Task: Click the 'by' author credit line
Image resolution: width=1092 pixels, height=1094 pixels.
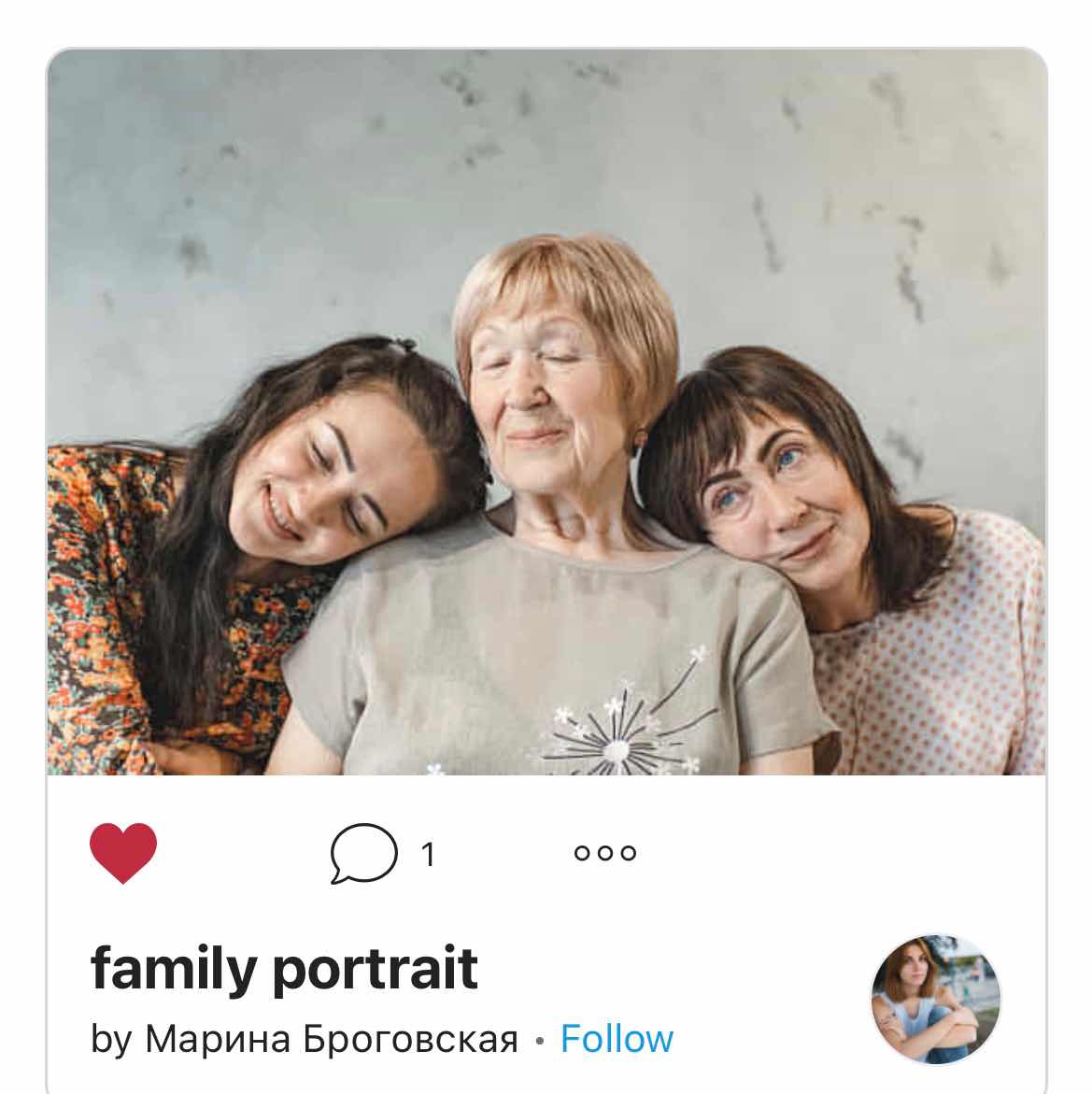Action: tap(305, 1039)
